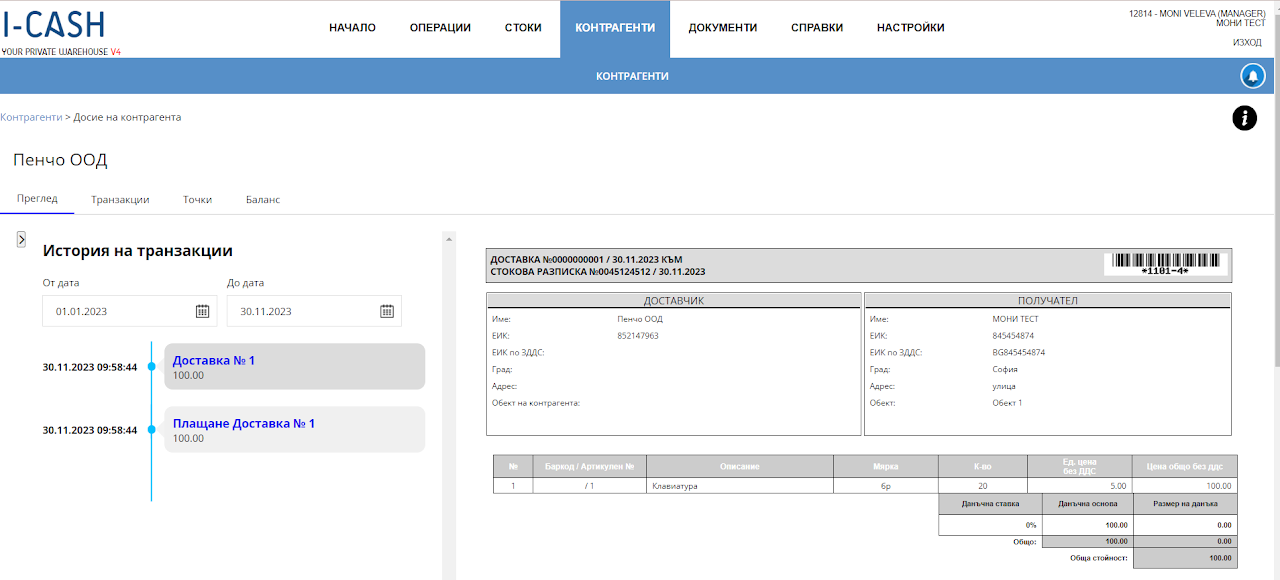Open the notifications bell icon
Viewport: 1280px width, 580px height.
(1252, 76)
